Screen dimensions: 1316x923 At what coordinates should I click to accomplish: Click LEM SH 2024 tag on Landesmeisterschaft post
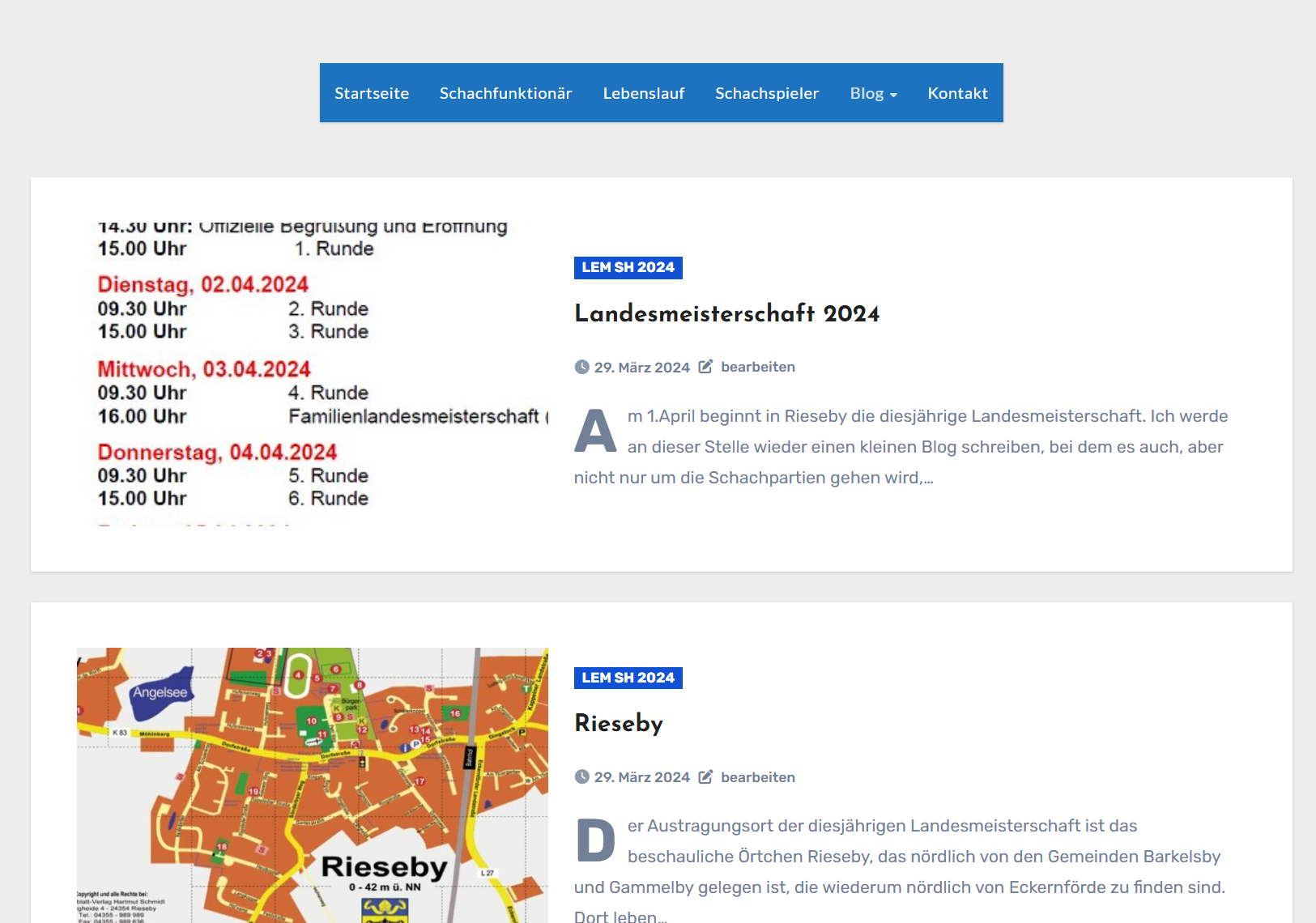628,267
